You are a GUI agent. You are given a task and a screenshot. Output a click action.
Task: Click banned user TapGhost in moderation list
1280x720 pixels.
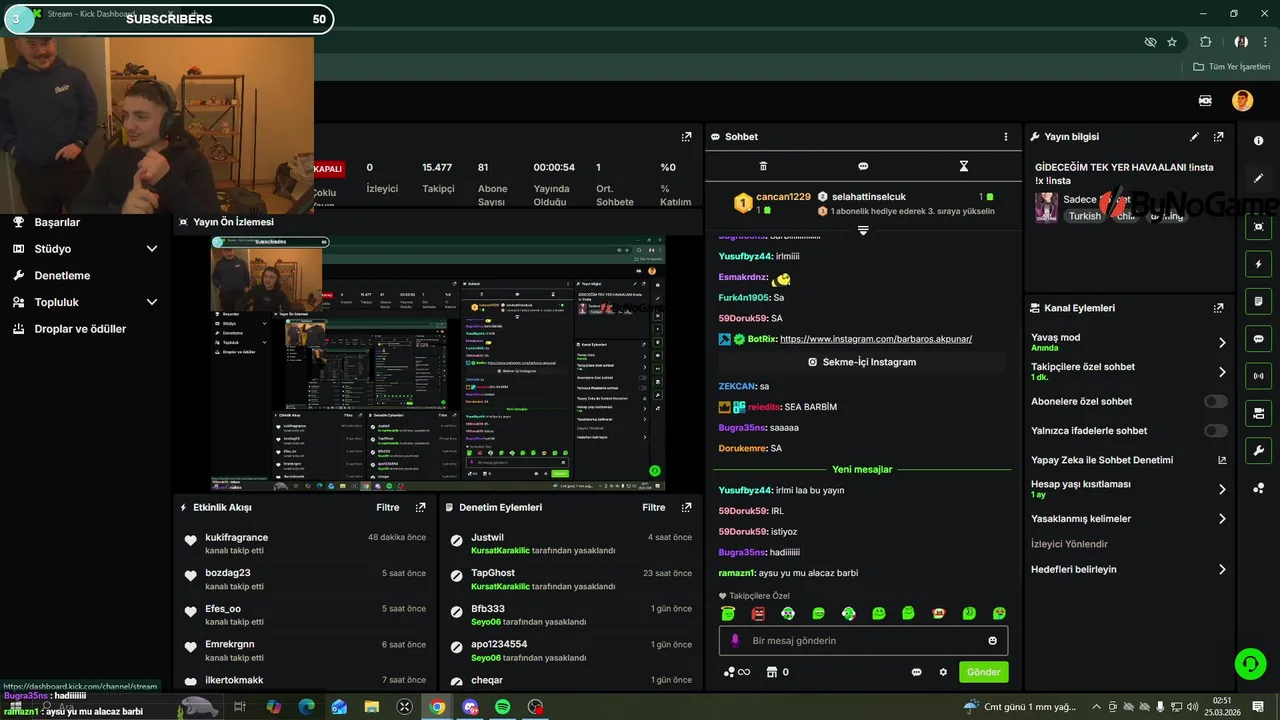(x=493, y=574)
